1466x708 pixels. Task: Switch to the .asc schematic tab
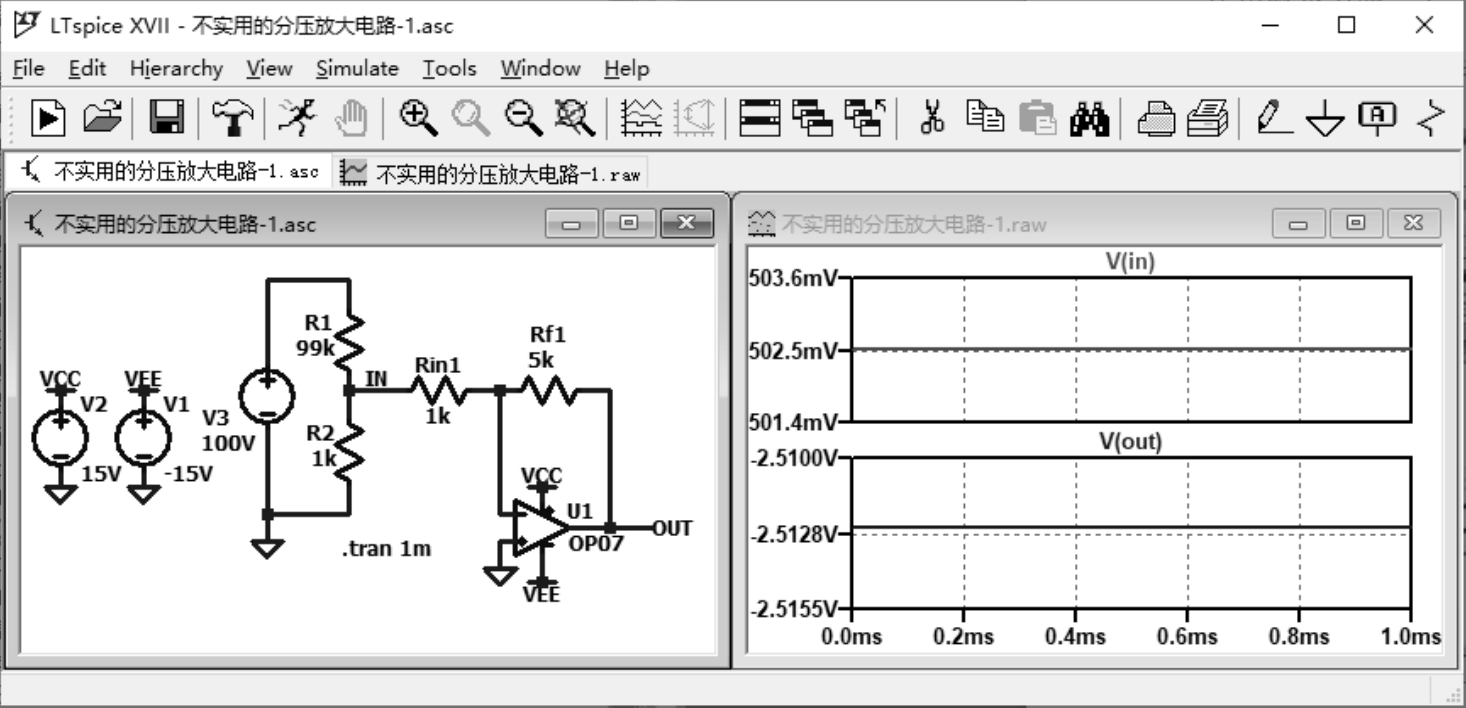point(169,172)
